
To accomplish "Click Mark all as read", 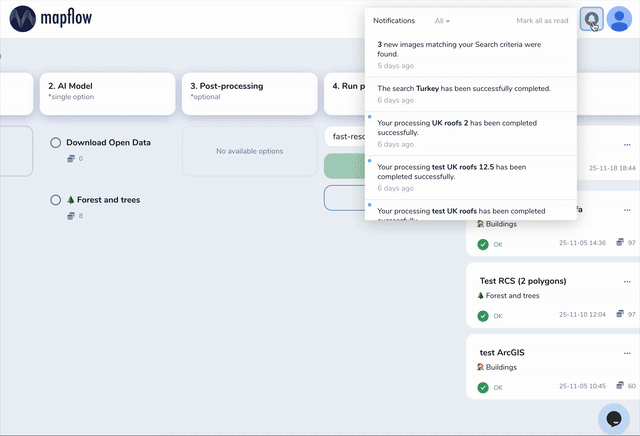I will pos(542,20).
